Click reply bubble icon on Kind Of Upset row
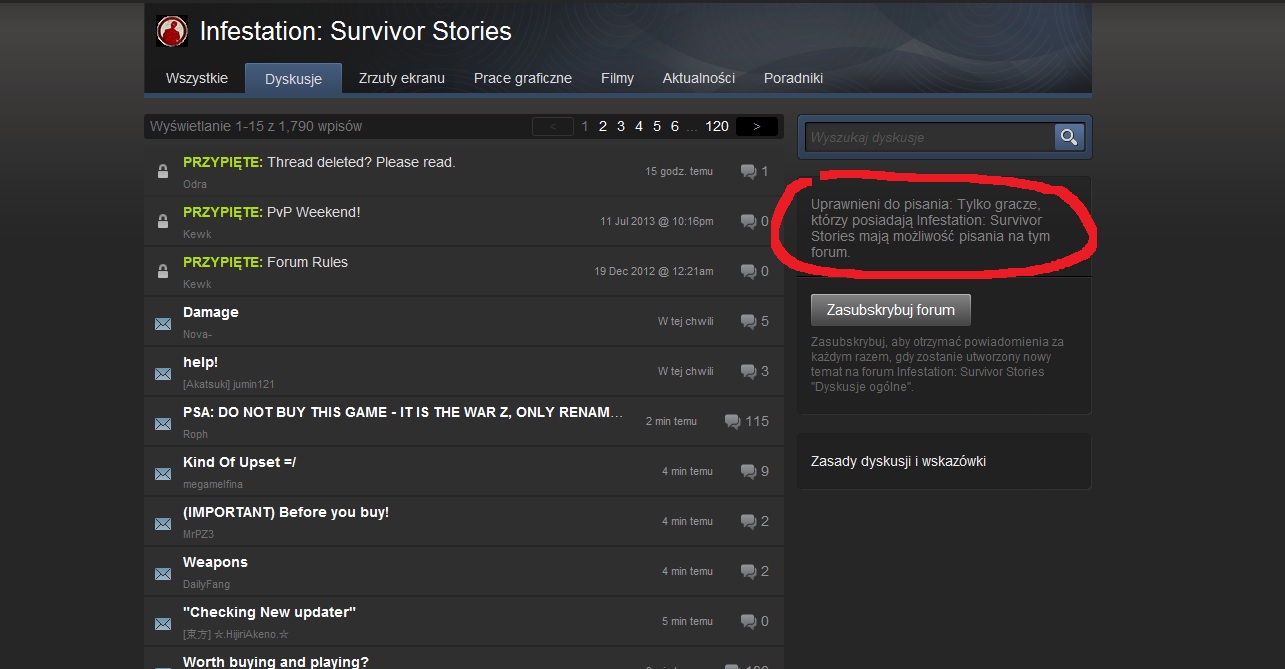1285x669 pixels. coord(748,472)
